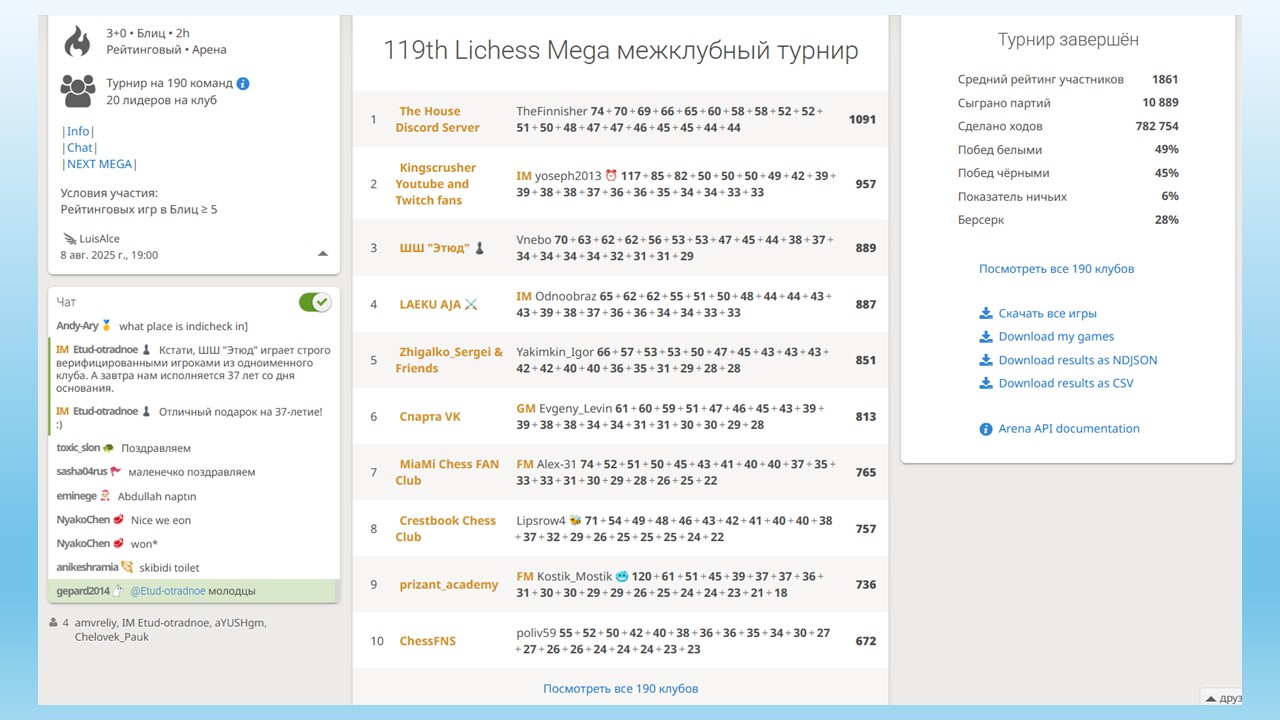
Task: Open player yoseph2013 profile
Action: [x=567, y=176]
